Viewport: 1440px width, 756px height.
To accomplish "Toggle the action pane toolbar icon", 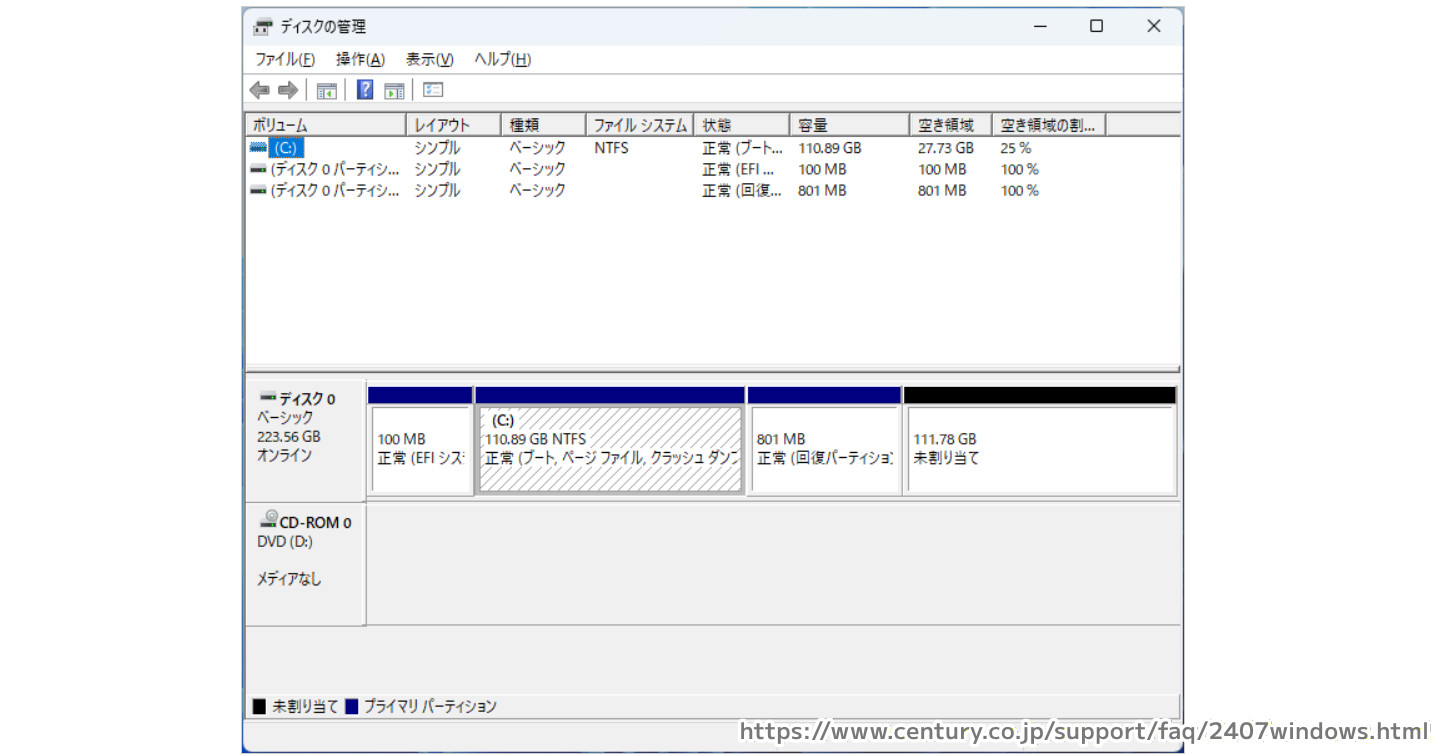I will click(394, 91).
